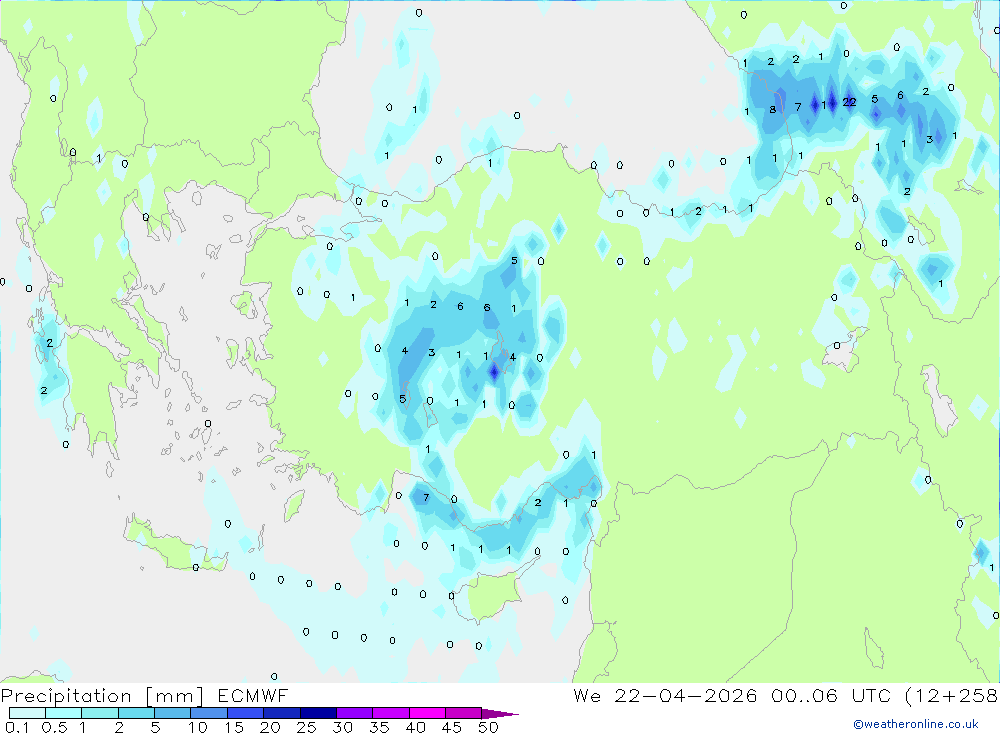The image size is (1000, 733).
Task: Click the '0.5' legend scale label
Action: coord(54,727)
